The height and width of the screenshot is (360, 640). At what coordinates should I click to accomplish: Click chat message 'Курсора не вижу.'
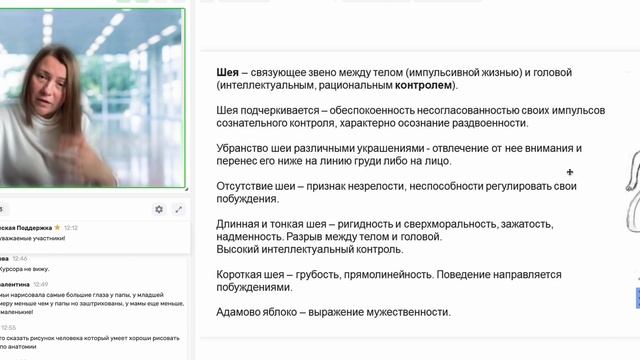(24, 269)
